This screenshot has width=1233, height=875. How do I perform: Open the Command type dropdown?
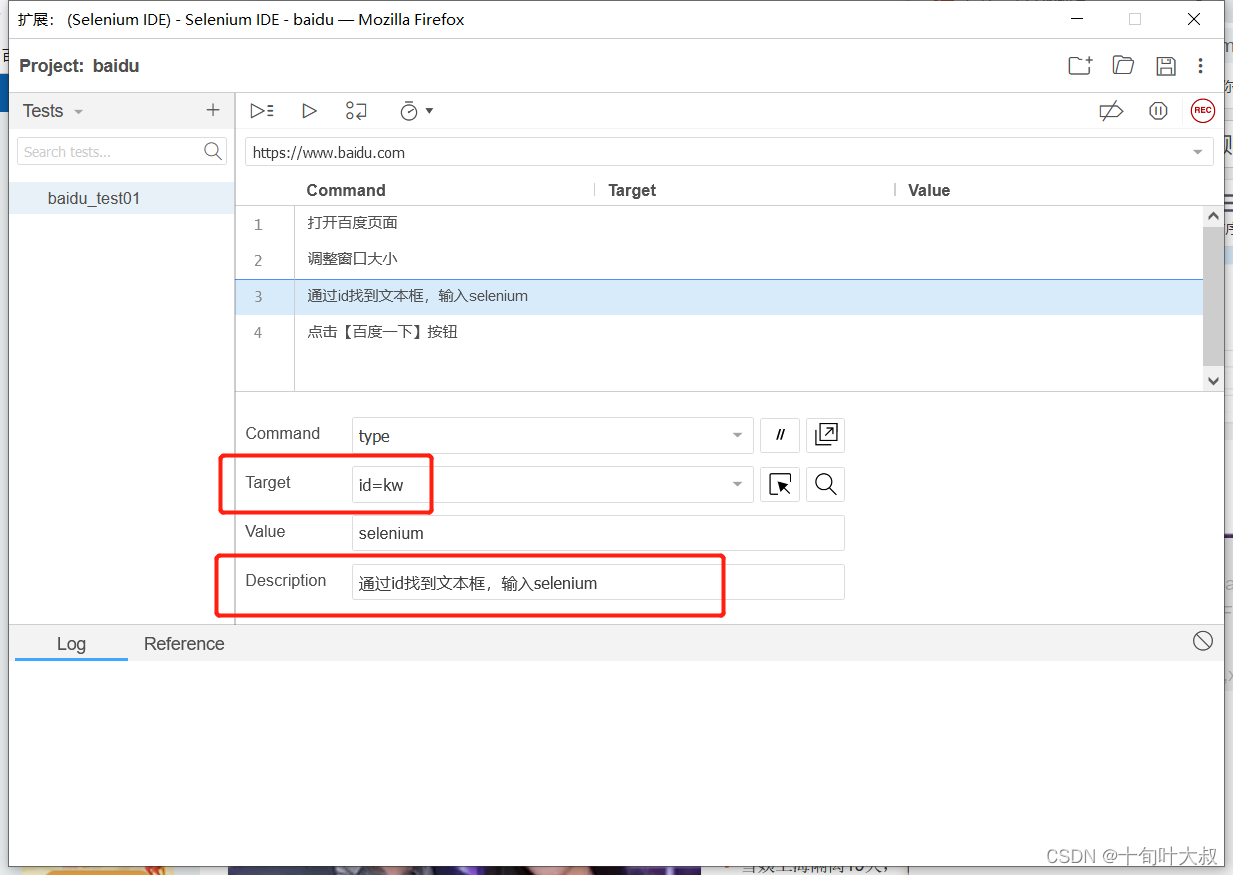553,435
